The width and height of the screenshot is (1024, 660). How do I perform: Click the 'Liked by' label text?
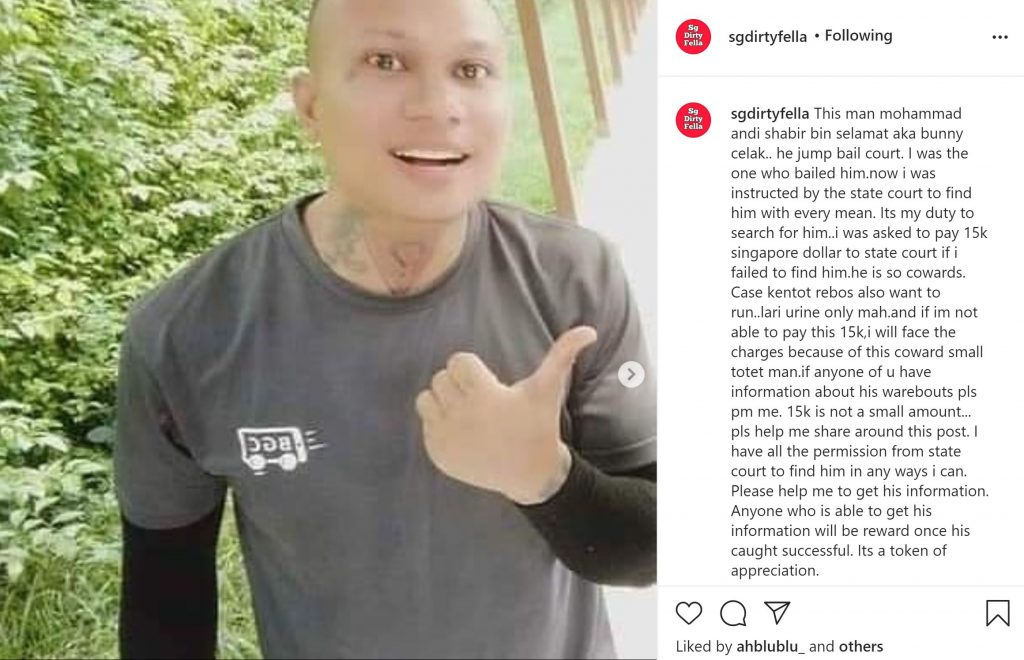coord(704,646)
